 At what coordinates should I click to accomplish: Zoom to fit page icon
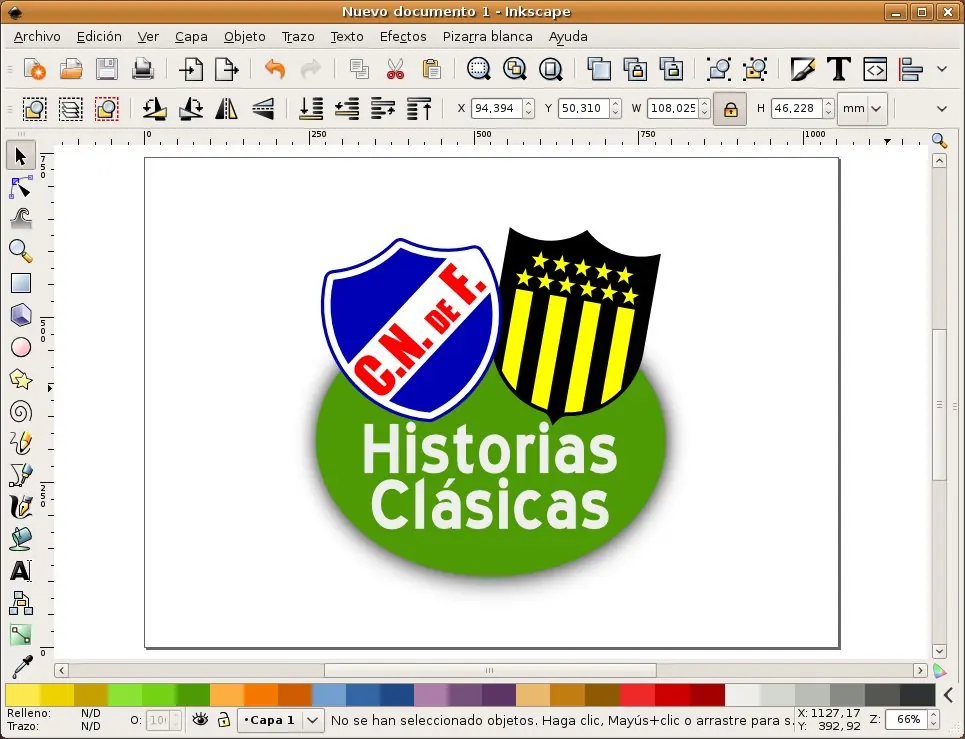(551, 69)
